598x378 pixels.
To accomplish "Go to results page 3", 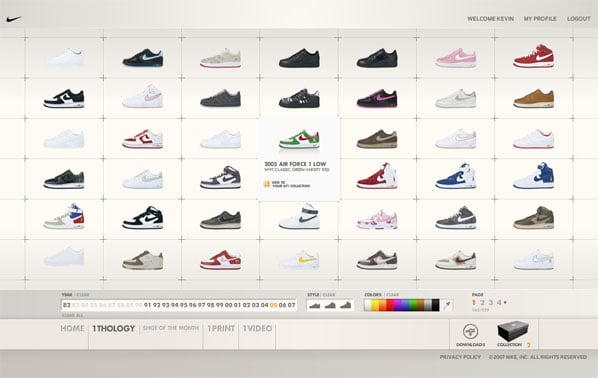I will 490,302.
